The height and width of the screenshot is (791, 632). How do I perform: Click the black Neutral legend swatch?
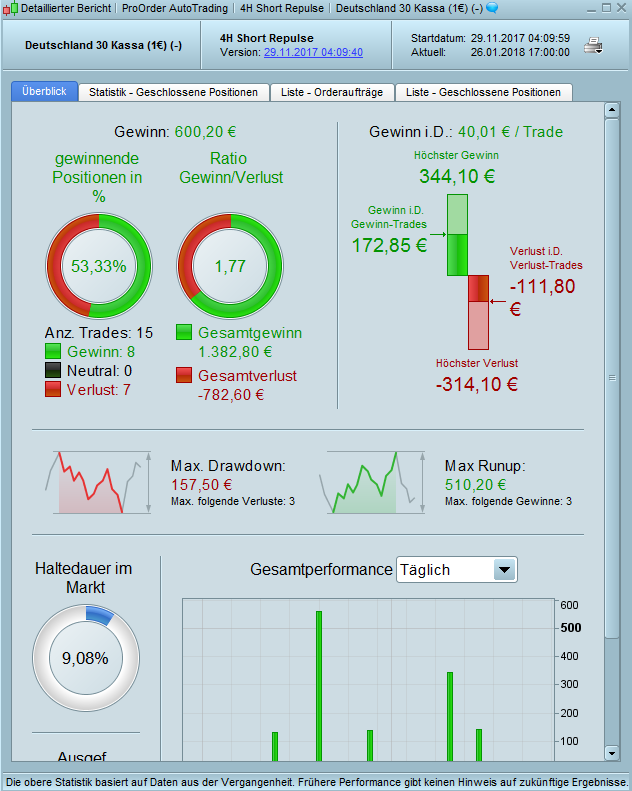pyautogui.click(x=53, y=370)
